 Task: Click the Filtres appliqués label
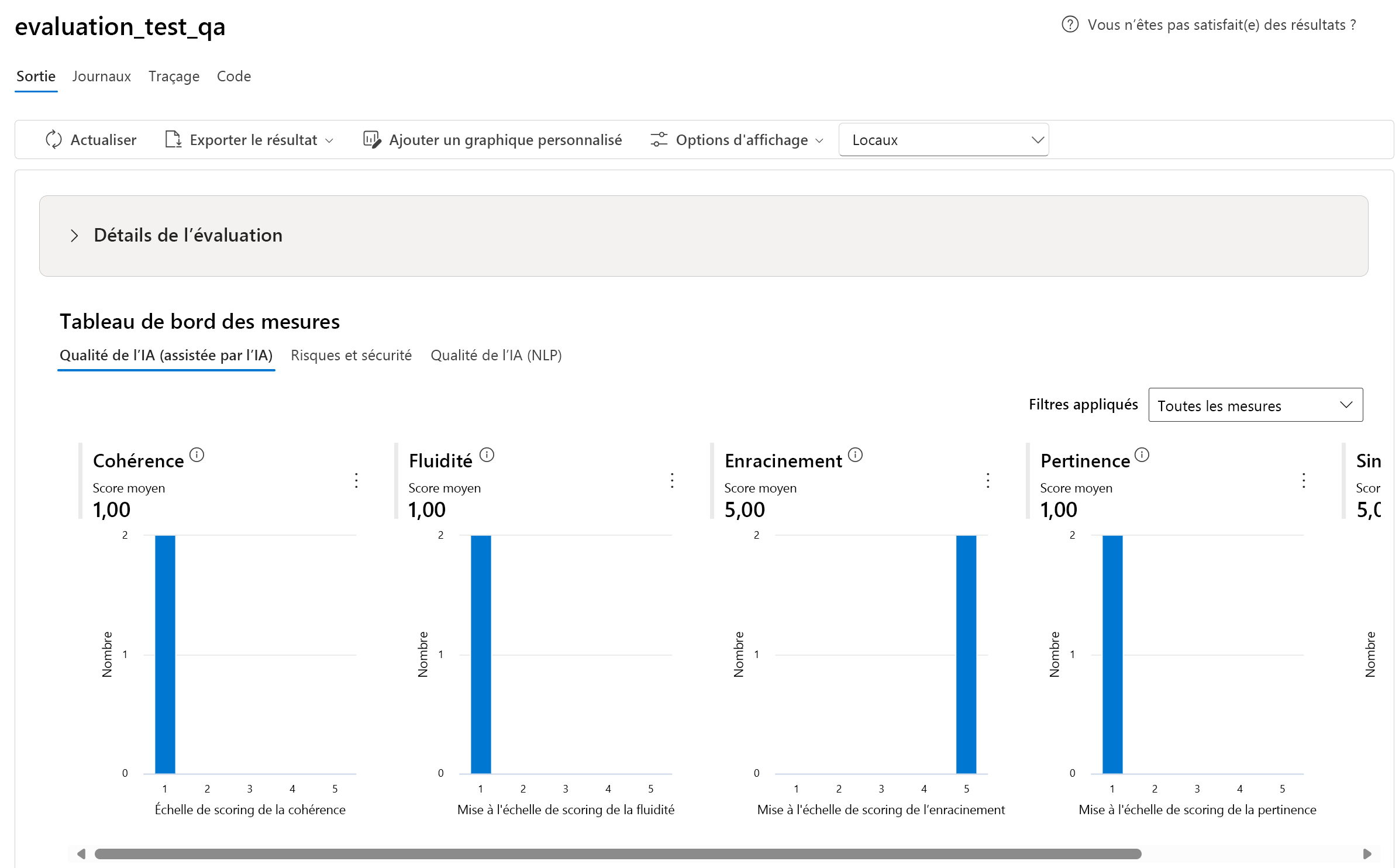1083,405
